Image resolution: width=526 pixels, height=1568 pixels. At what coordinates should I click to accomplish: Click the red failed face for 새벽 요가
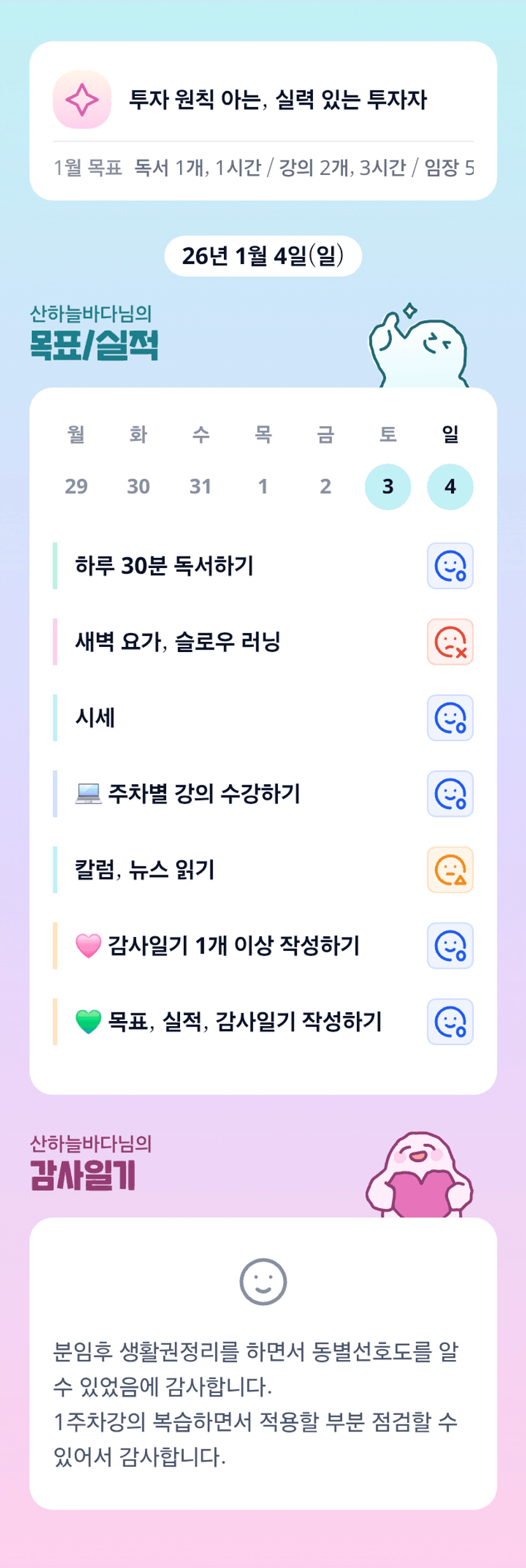pos(450,642)
